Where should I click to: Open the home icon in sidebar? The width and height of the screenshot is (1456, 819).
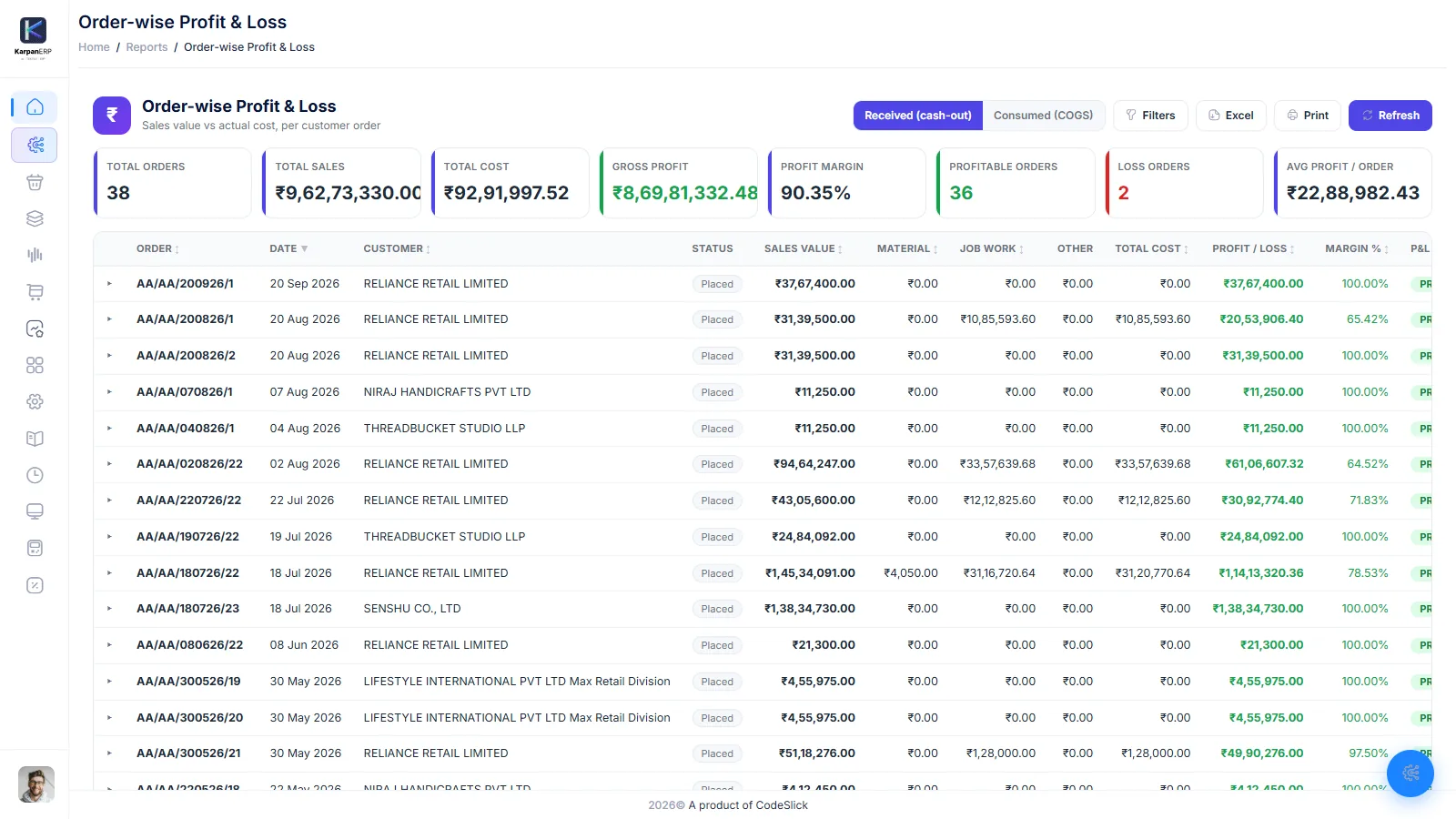[35, 107]
